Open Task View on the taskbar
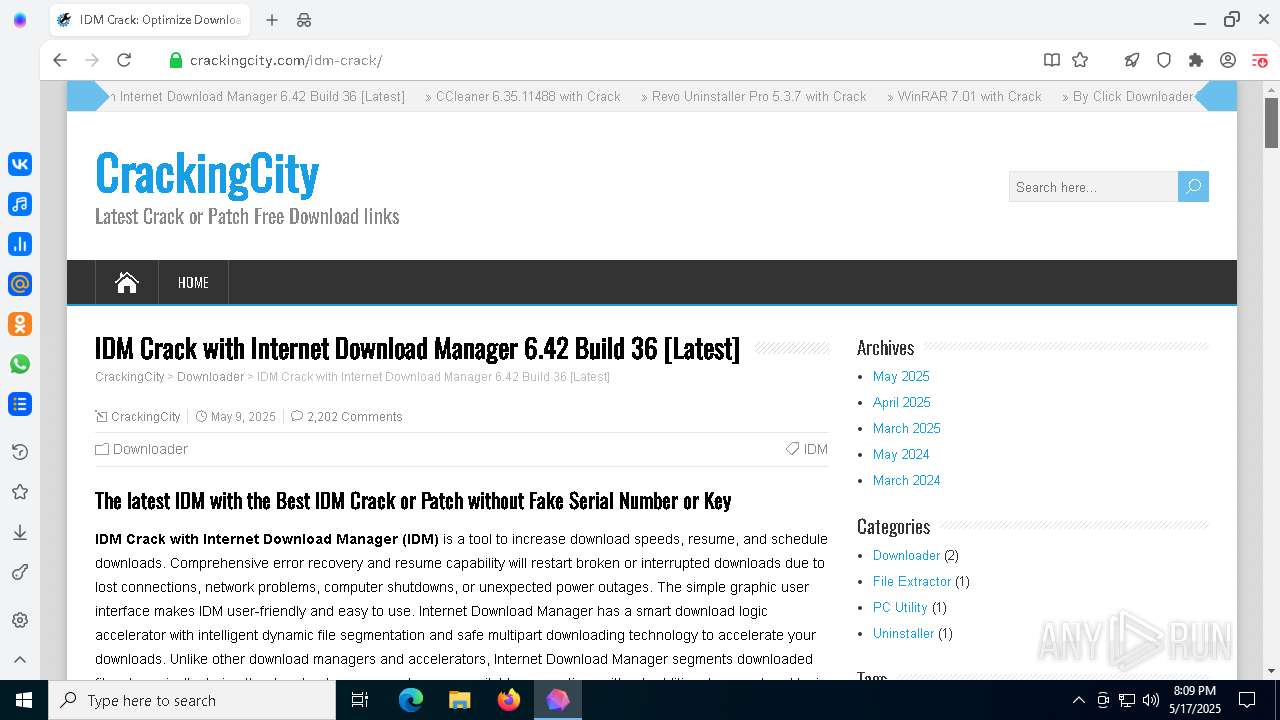1280x720 pixels. pyautogui.click(x=360, y=700)
